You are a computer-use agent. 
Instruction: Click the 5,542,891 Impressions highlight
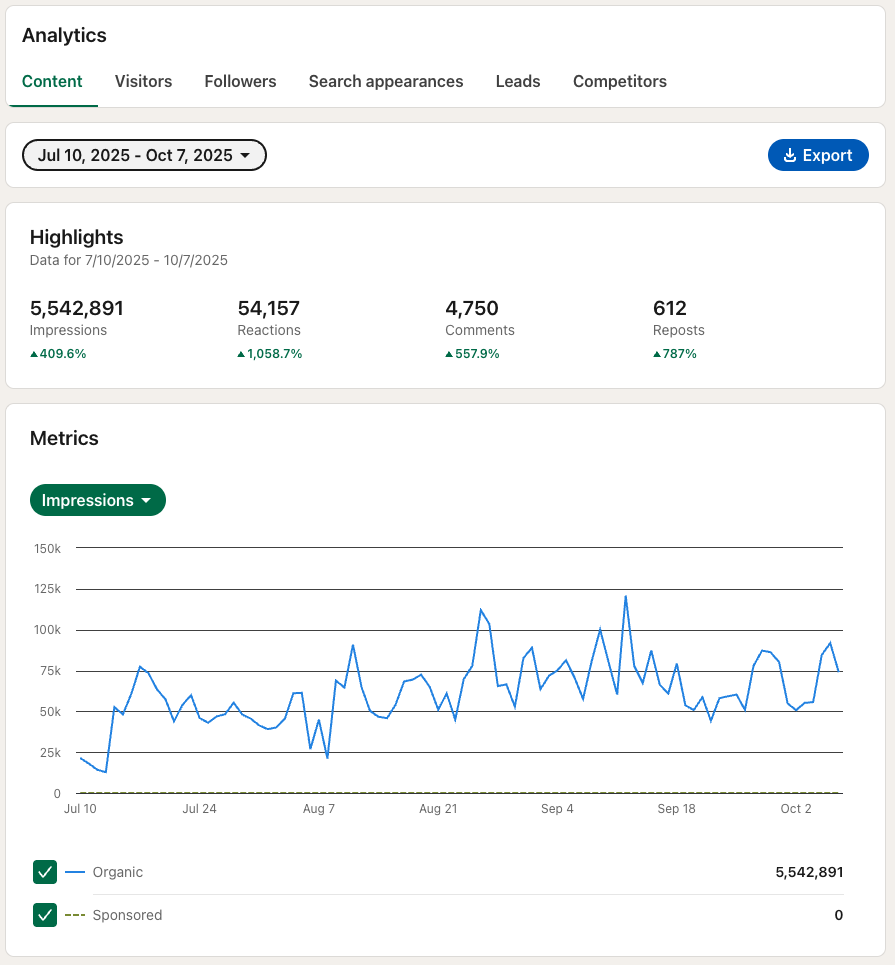coord(77,308)
